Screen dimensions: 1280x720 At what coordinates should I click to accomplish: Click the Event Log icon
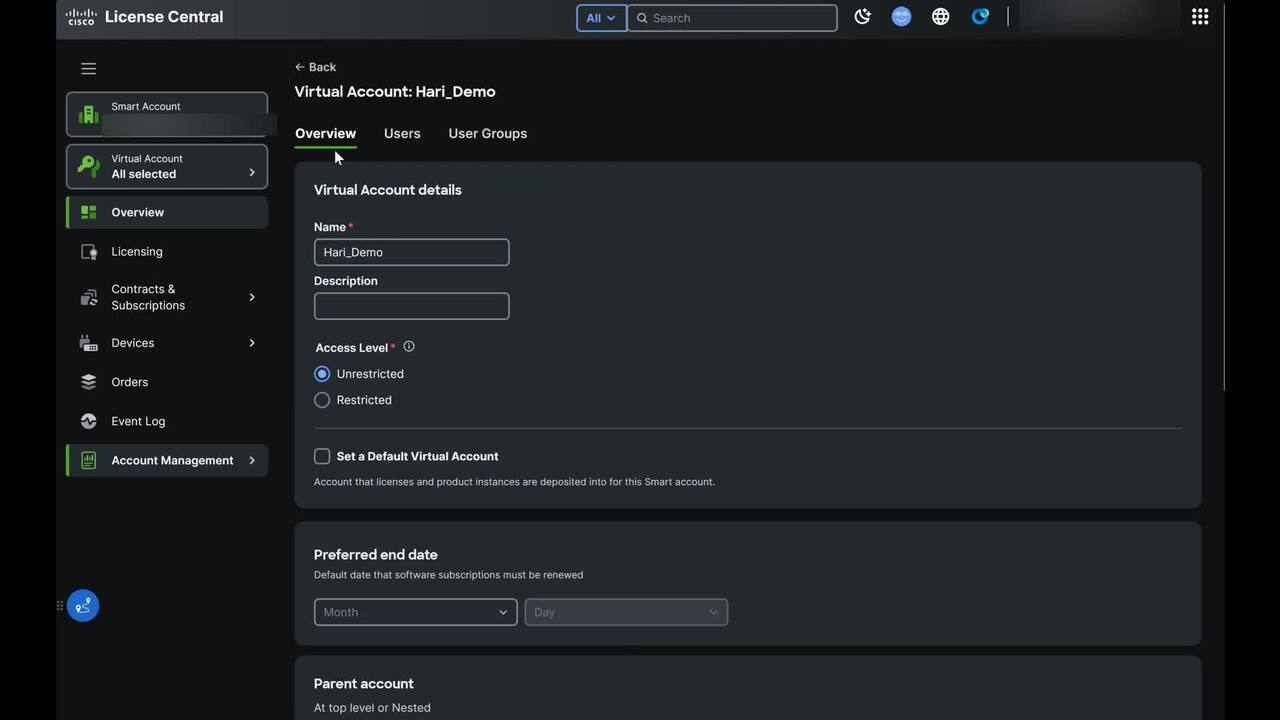tap(89, 421)
